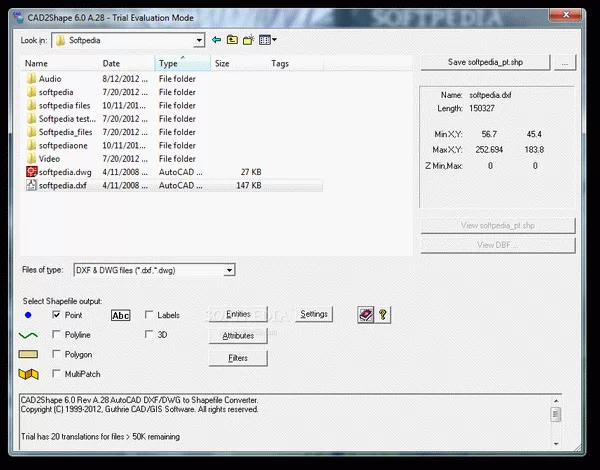The height and width of the screenshot is (470, 600).
Task: Open the Entities button
Action: coord(238,314)
